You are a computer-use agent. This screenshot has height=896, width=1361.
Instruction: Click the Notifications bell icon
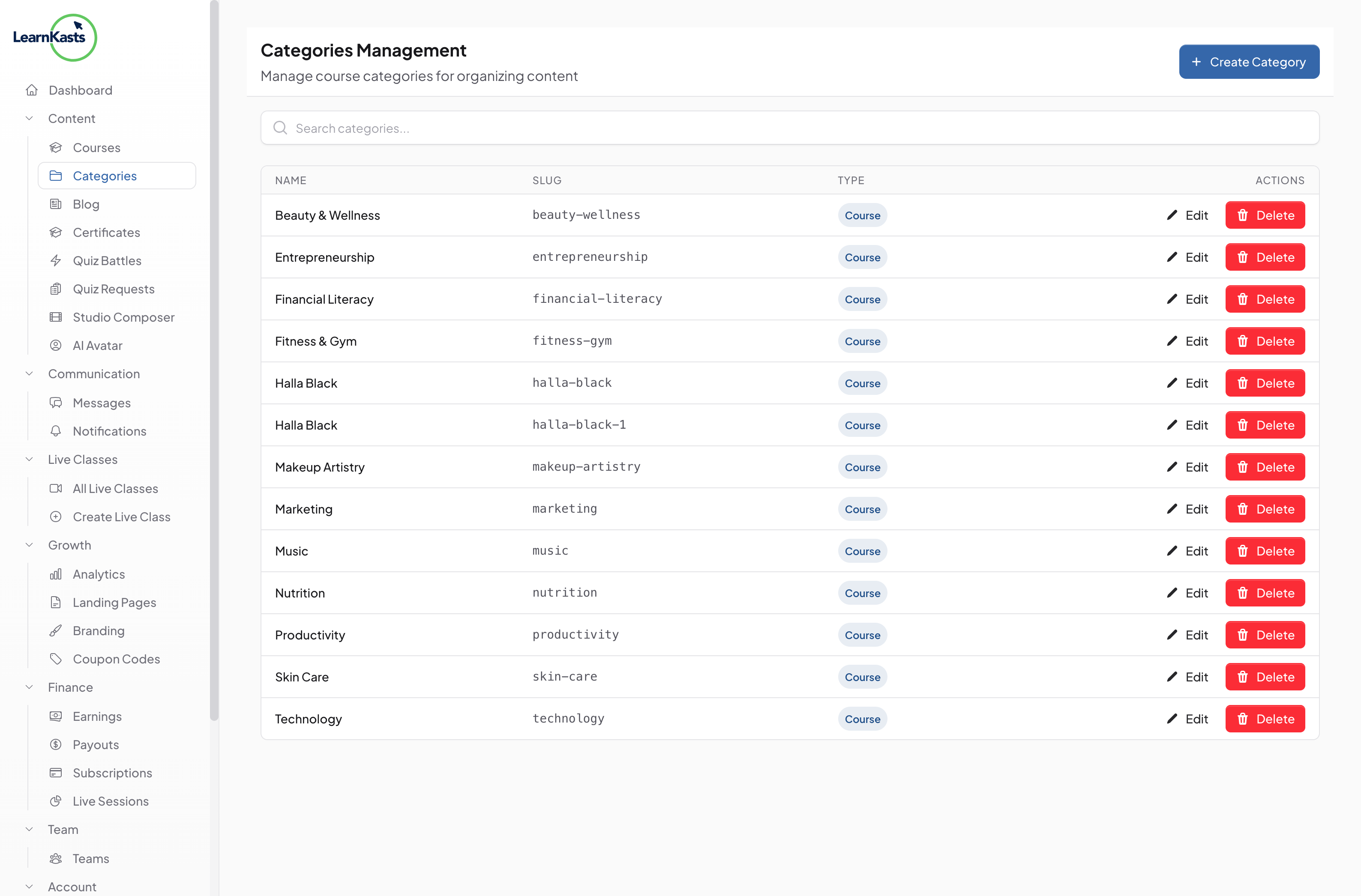[x=55, y=431]
